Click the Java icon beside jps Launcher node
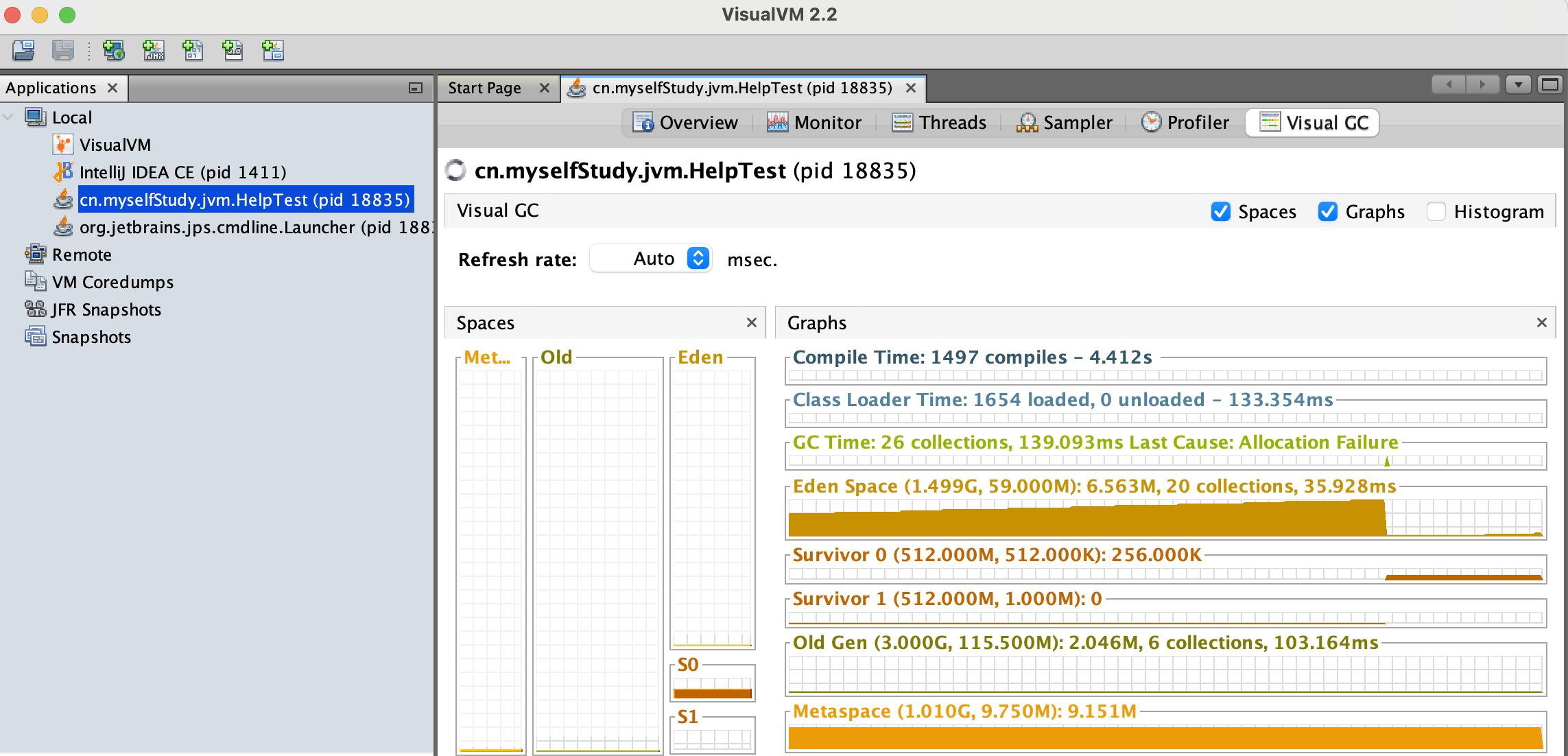This screenshot has width=1568, height=756. click(62, 227)
